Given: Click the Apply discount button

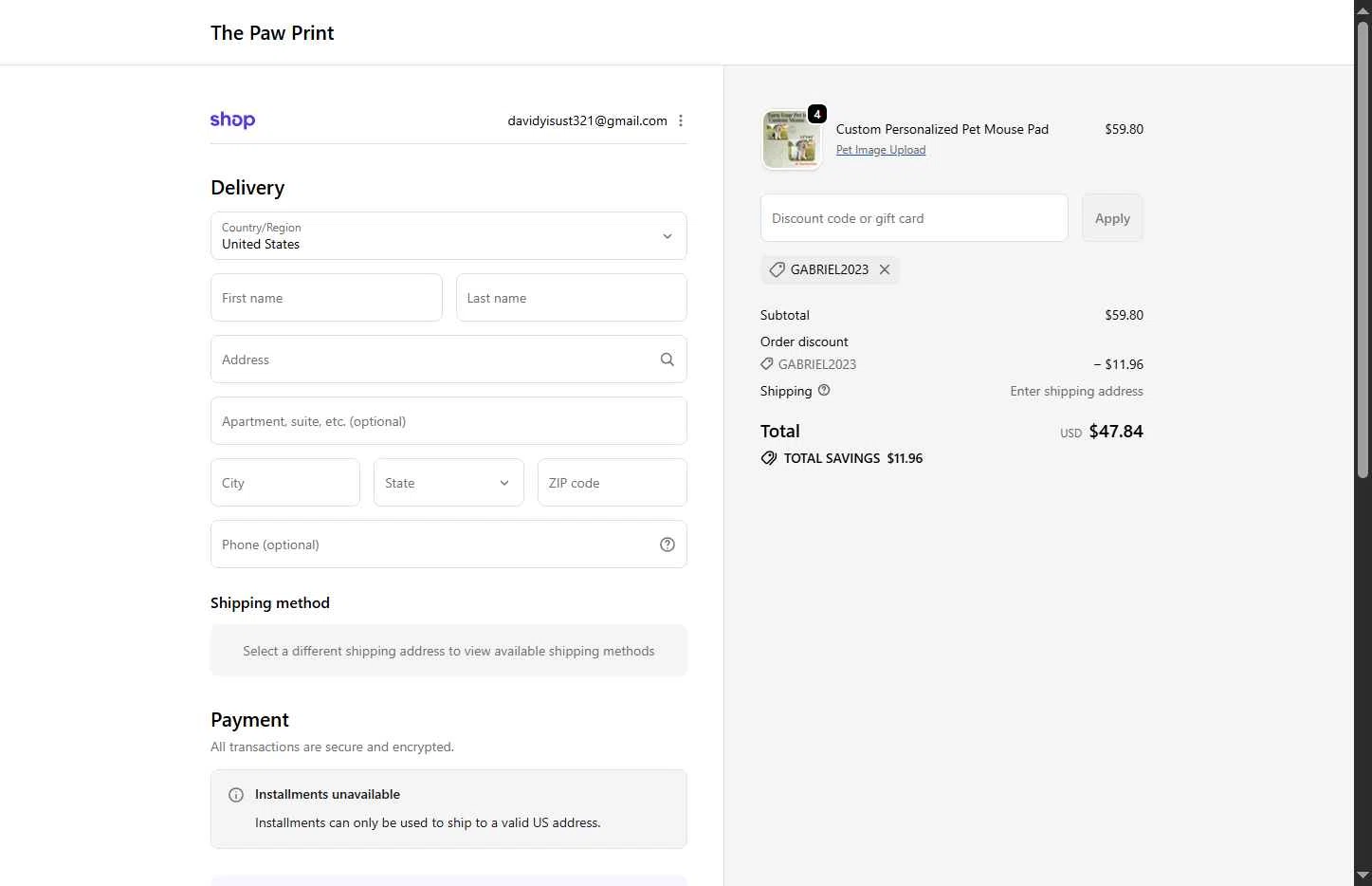Looking at the screenshot, I should 1112,218.
